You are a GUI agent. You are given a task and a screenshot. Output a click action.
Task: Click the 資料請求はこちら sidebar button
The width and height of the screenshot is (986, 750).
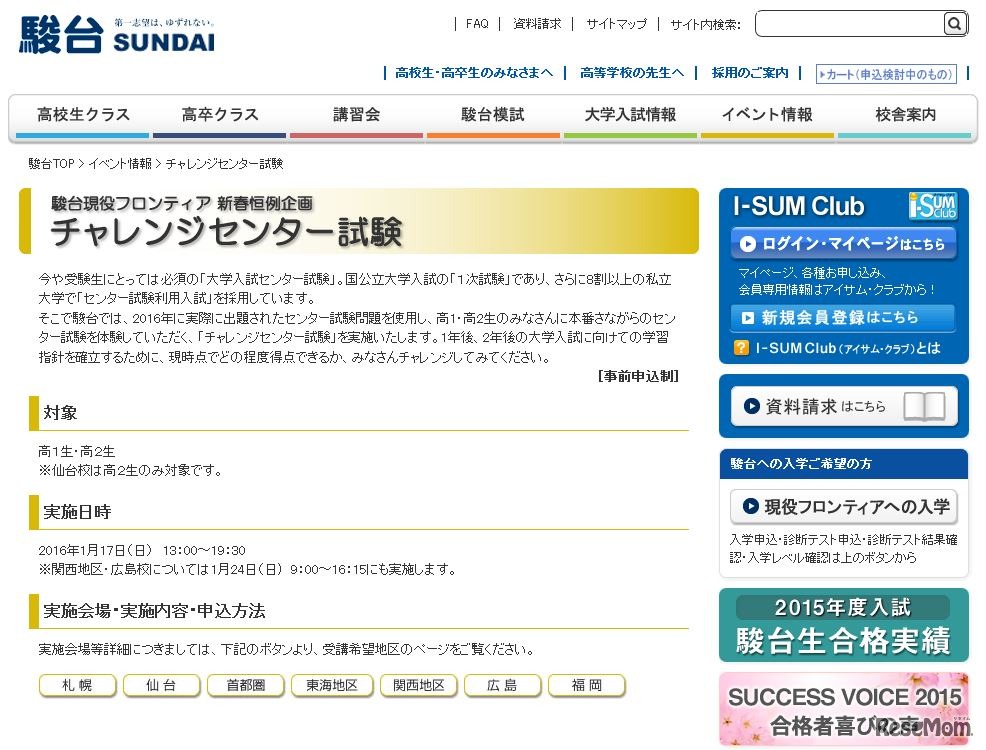pyautogui.click(x=844, y=406)
